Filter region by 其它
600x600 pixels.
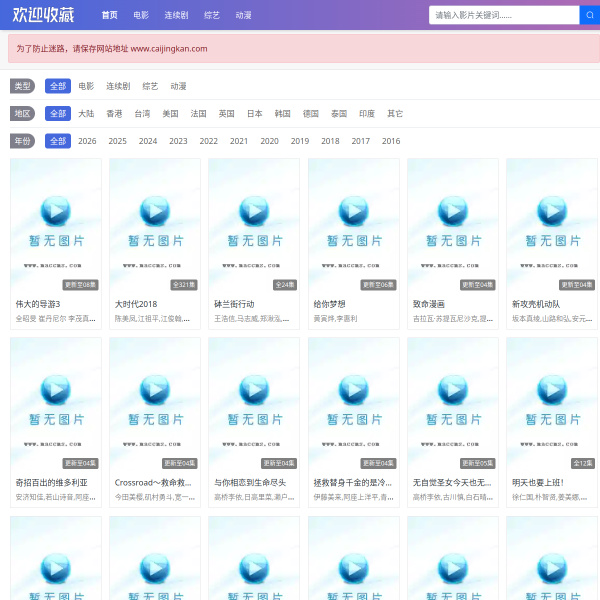pyautogui.click(x=395, y=114)
